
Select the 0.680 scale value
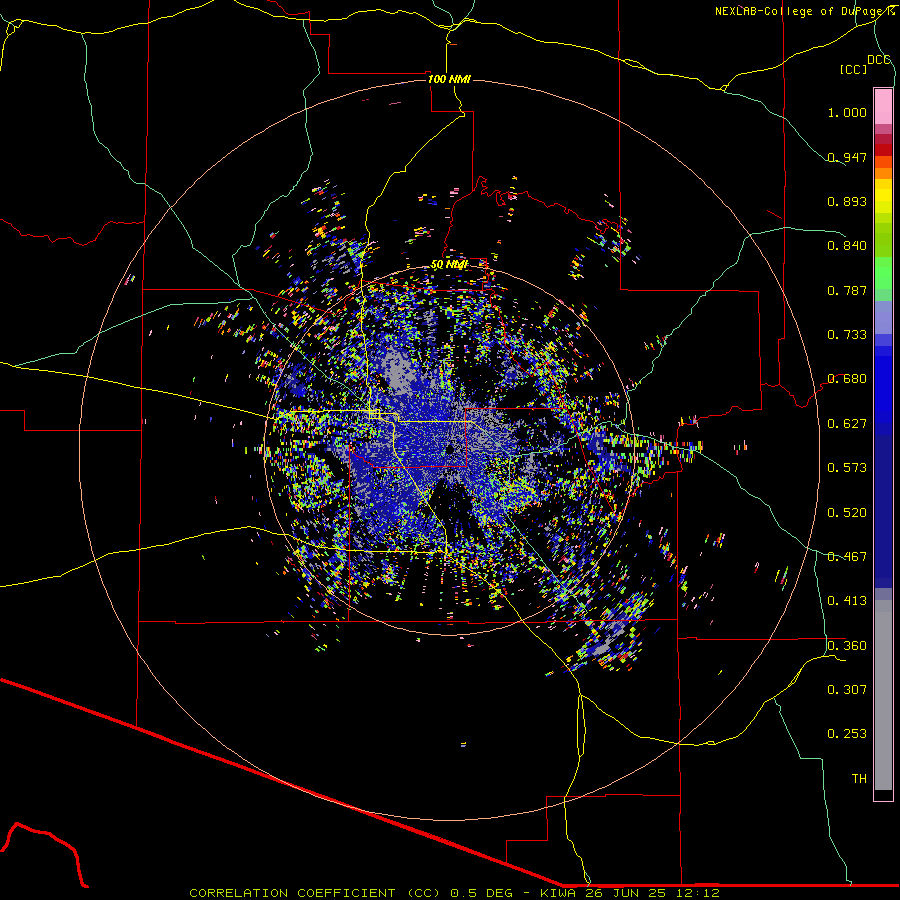(847, 379)
